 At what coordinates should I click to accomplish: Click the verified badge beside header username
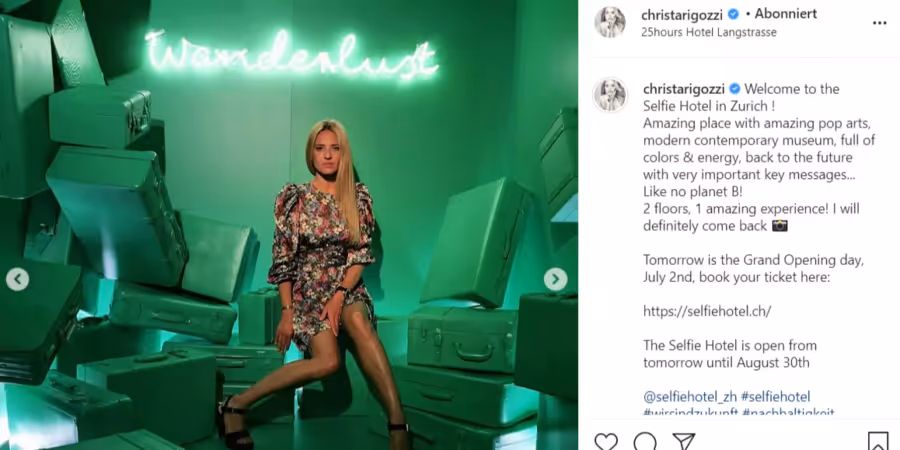coord(733,15)
